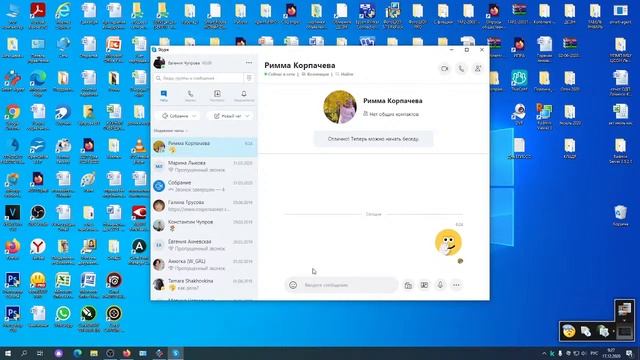This screenshot has height=360, width=640.
Task: Open the Google Chrome desktop shortcut
Action: coord(13,116)
